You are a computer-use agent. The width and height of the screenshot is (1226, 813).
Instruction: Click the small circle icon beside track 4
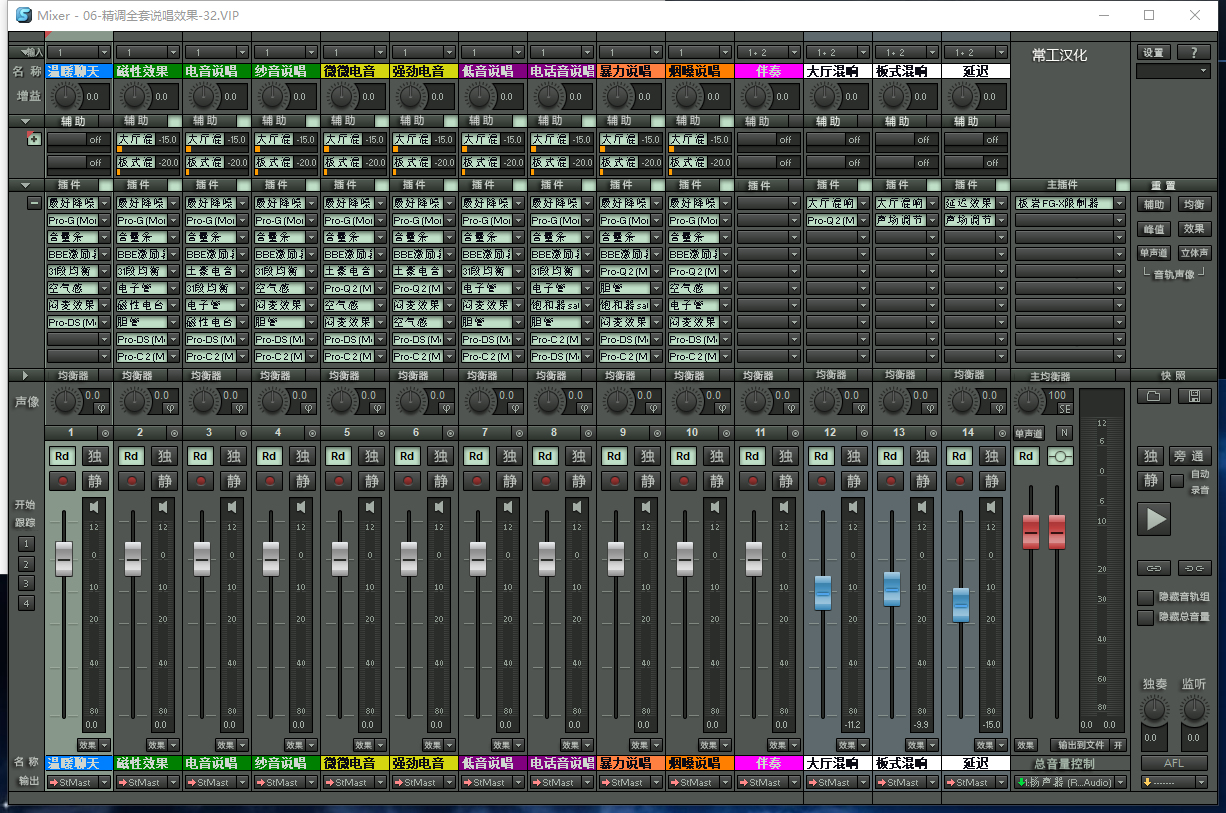(x=312, y=433)
